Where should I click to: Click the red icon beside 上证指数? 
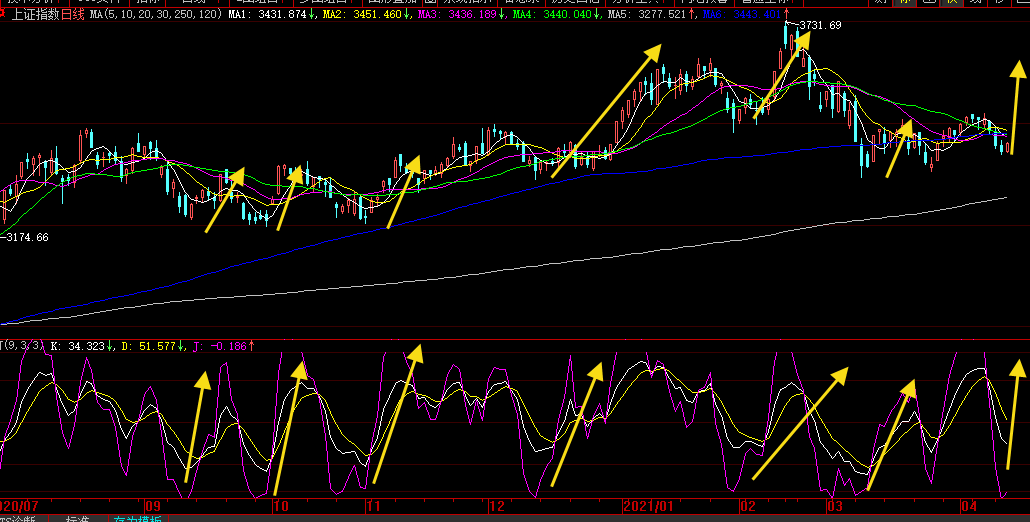(x=4, y=15)
